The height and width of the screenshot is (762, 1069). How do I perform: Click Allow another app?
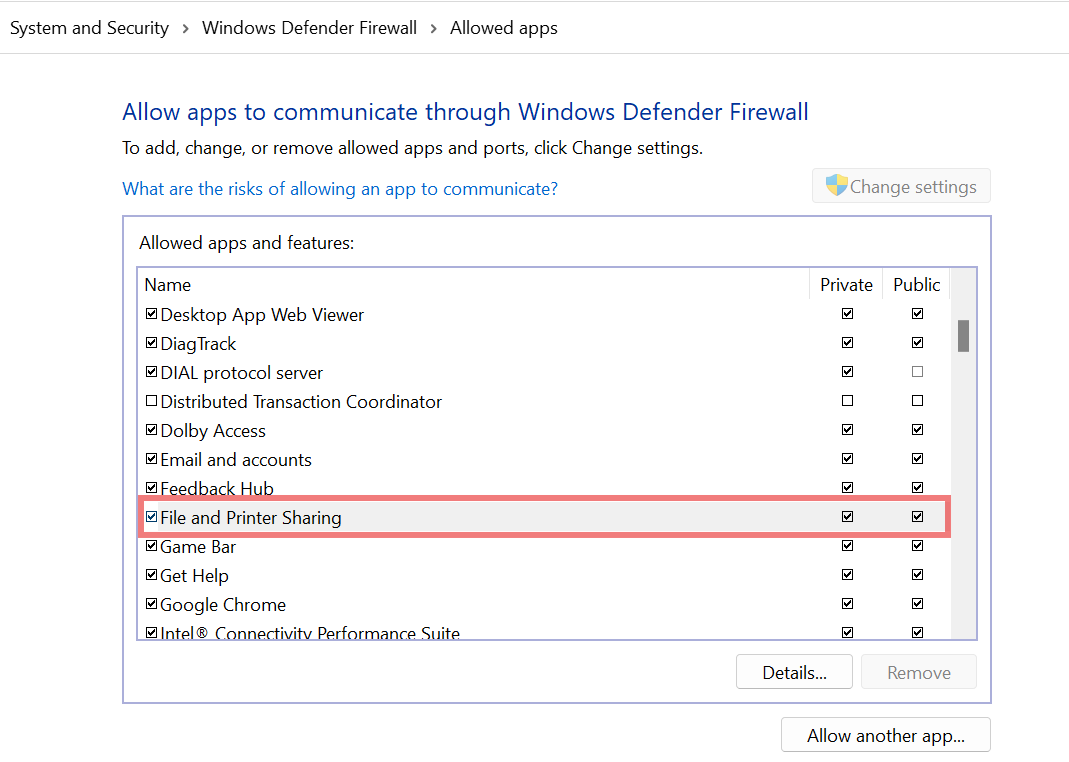885,734
